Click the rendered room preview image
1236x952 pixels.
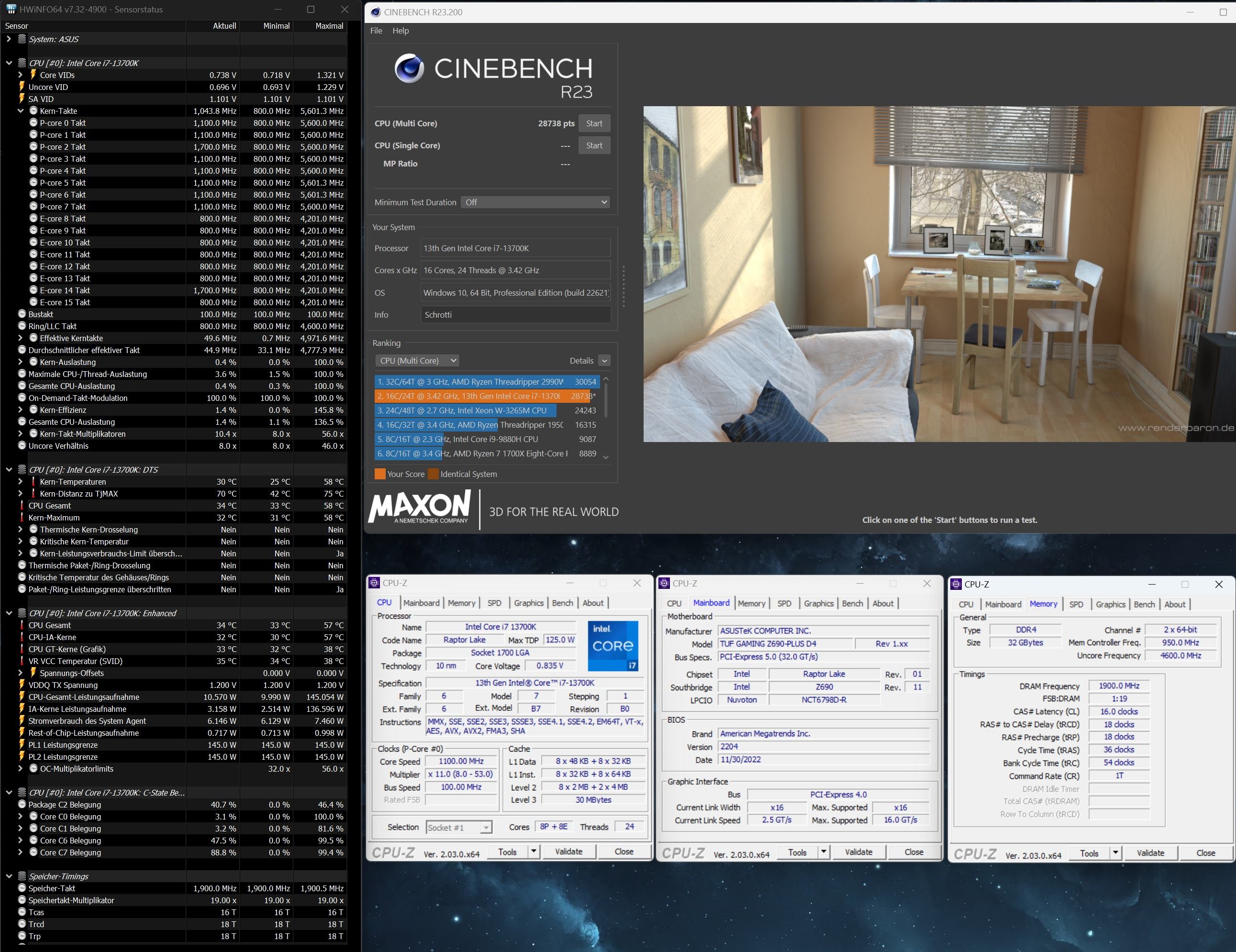pyautogui.click(x=939, y=274)
